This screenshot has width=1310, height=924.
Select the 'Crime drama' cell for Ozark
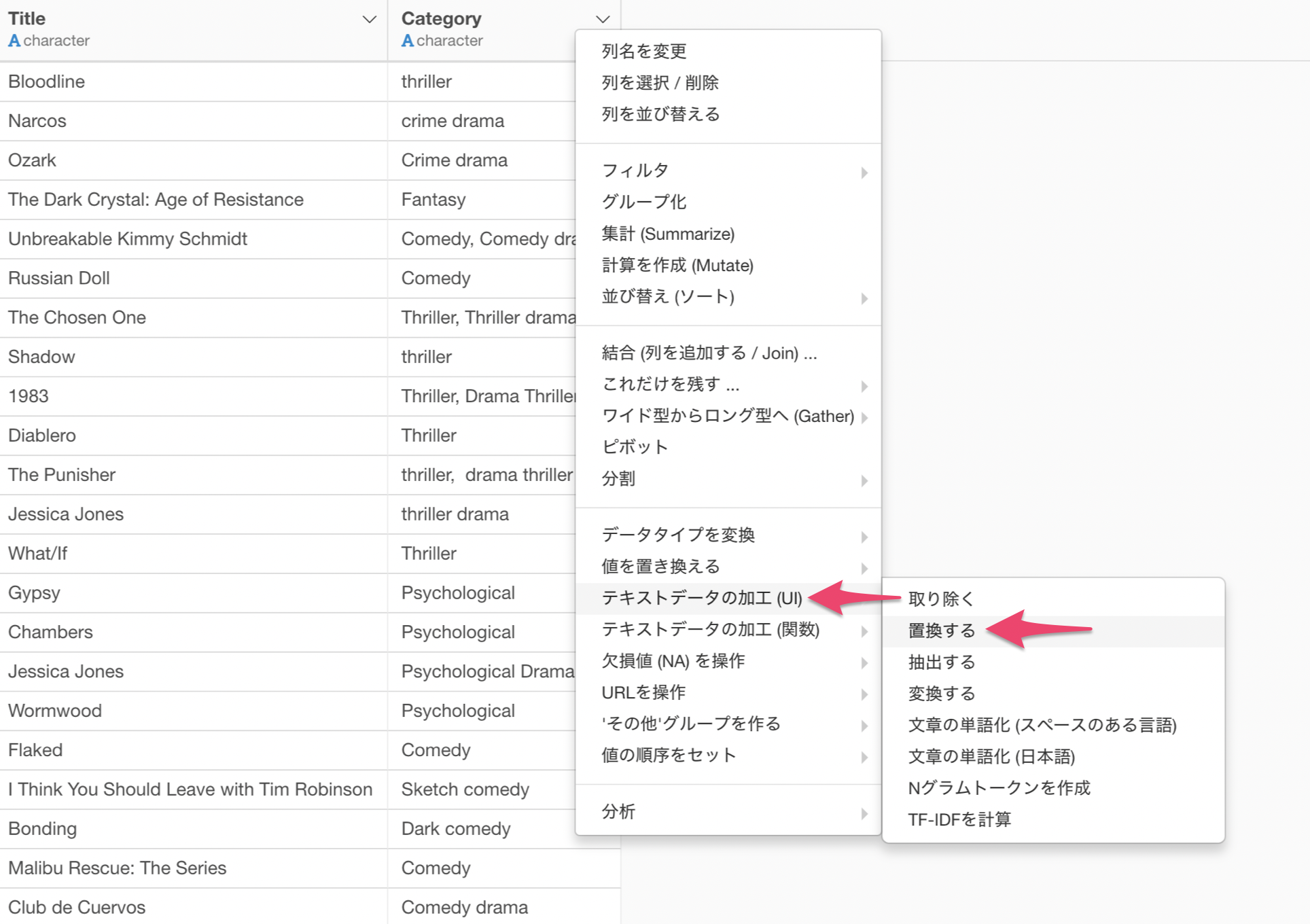pyautogui.click(x=482, y=160)
